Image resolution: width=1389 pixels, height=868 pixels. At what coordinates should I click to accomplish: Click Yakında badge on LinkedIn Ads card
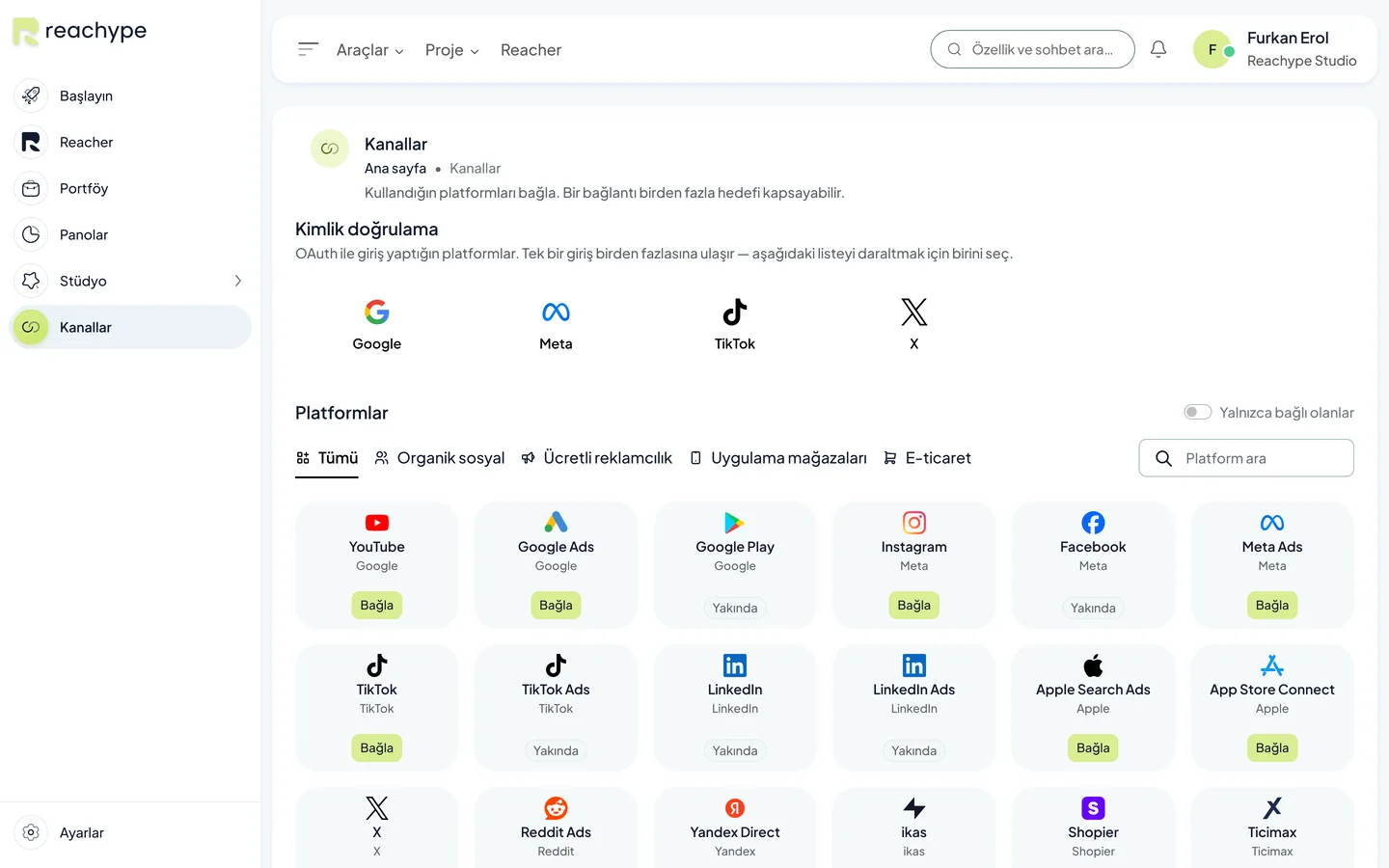click(914, 750)
